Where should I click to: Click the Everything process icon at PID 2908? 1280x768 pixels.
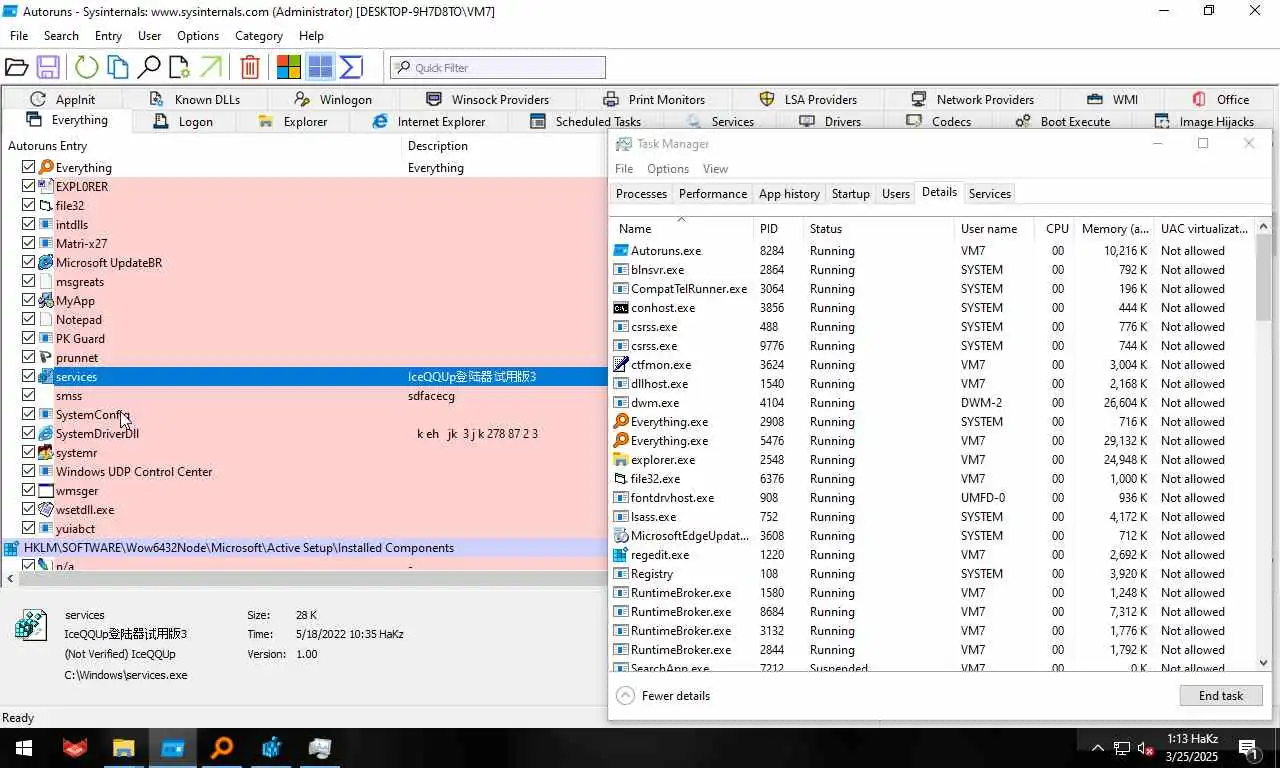[621, 422]
